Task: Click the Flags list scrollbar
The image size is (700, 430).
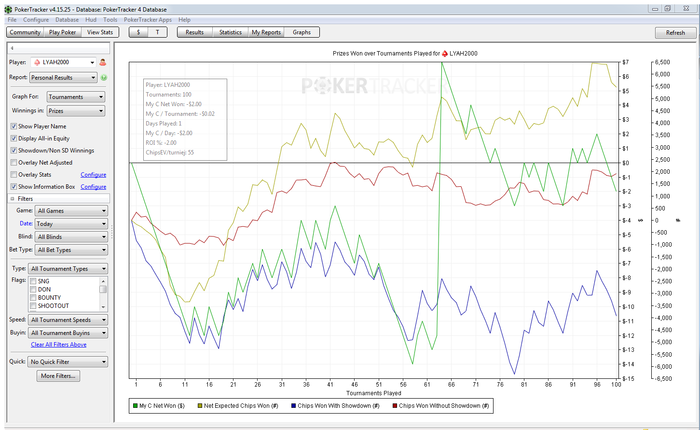Action: (103, 293)
